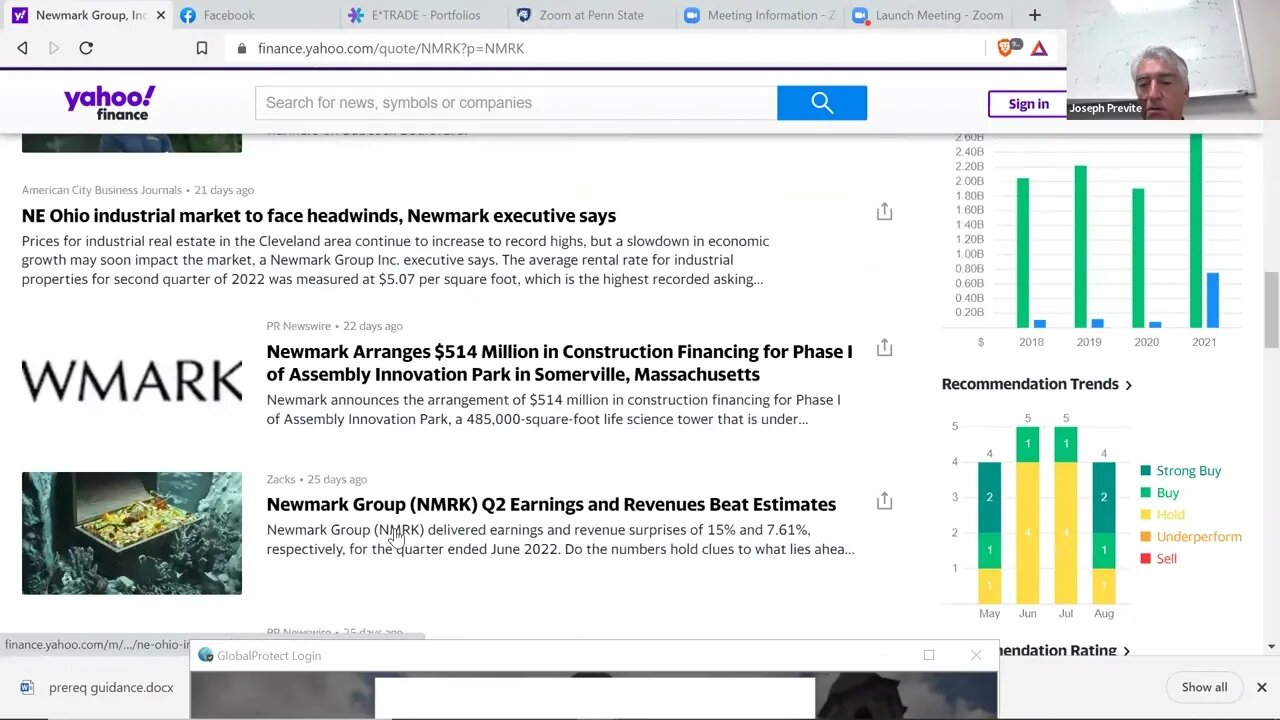Viewport: 1280px width, 720px height.
Task: Open NE Ohio industrial market headline
Action: [319, 215]
